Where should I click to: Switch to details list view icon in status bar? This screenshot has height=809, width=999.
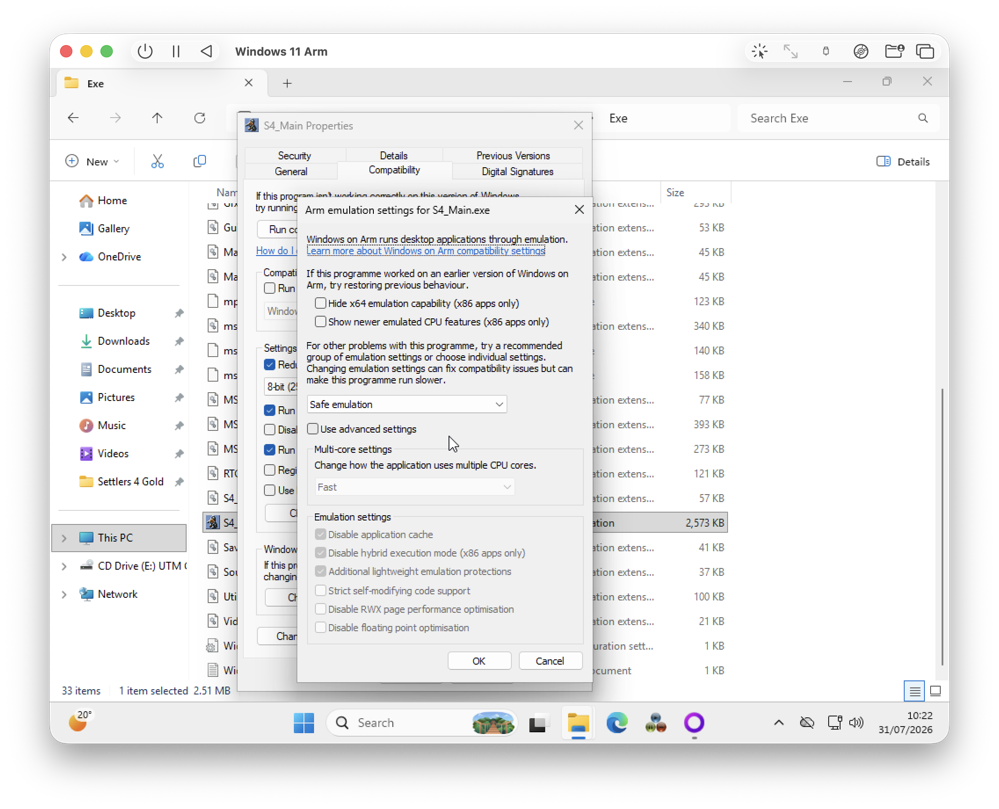click(x=914, y=691)
